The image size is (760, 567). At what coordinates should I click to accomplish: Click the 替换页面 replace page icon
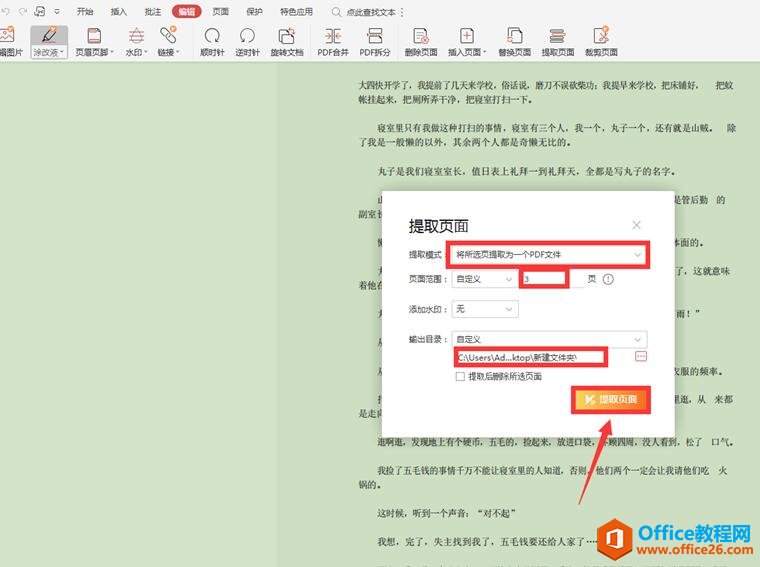tap(514, 36)
